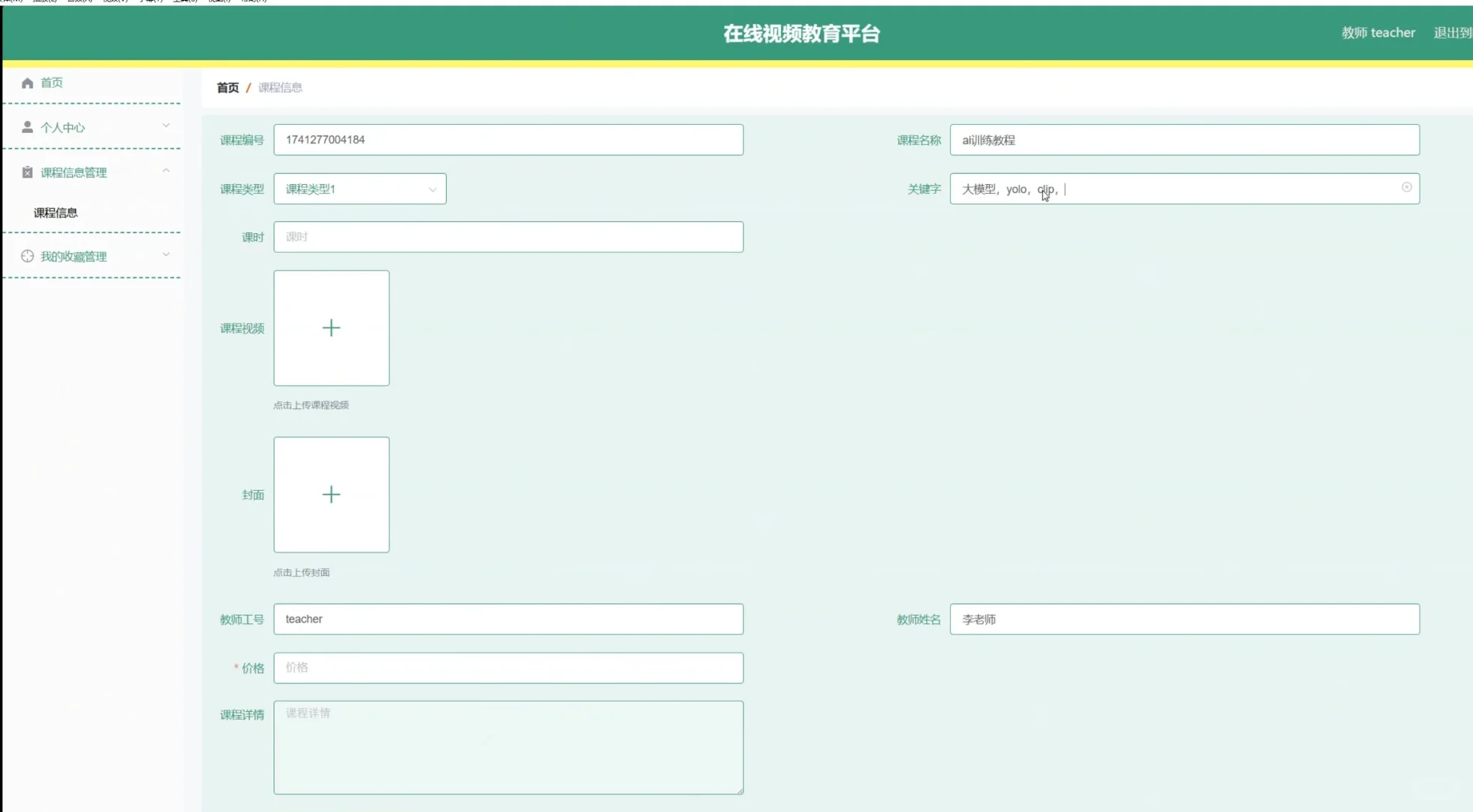Click plus icon to upload 课程视频
Viewport: 1473px width, 812px height.
tap(331, 328)
